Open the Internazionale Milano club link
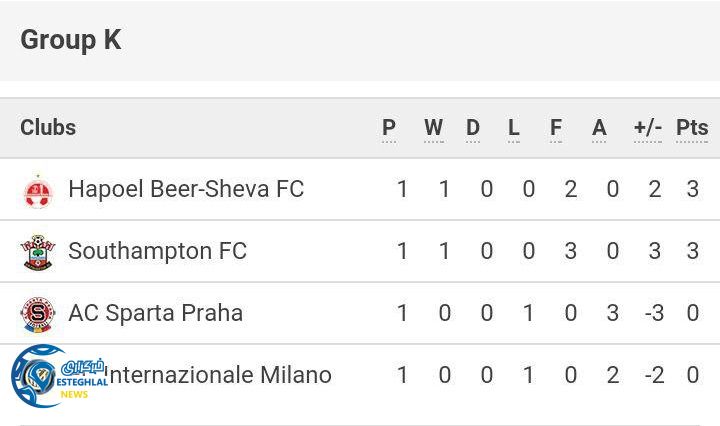 [218, 375]
